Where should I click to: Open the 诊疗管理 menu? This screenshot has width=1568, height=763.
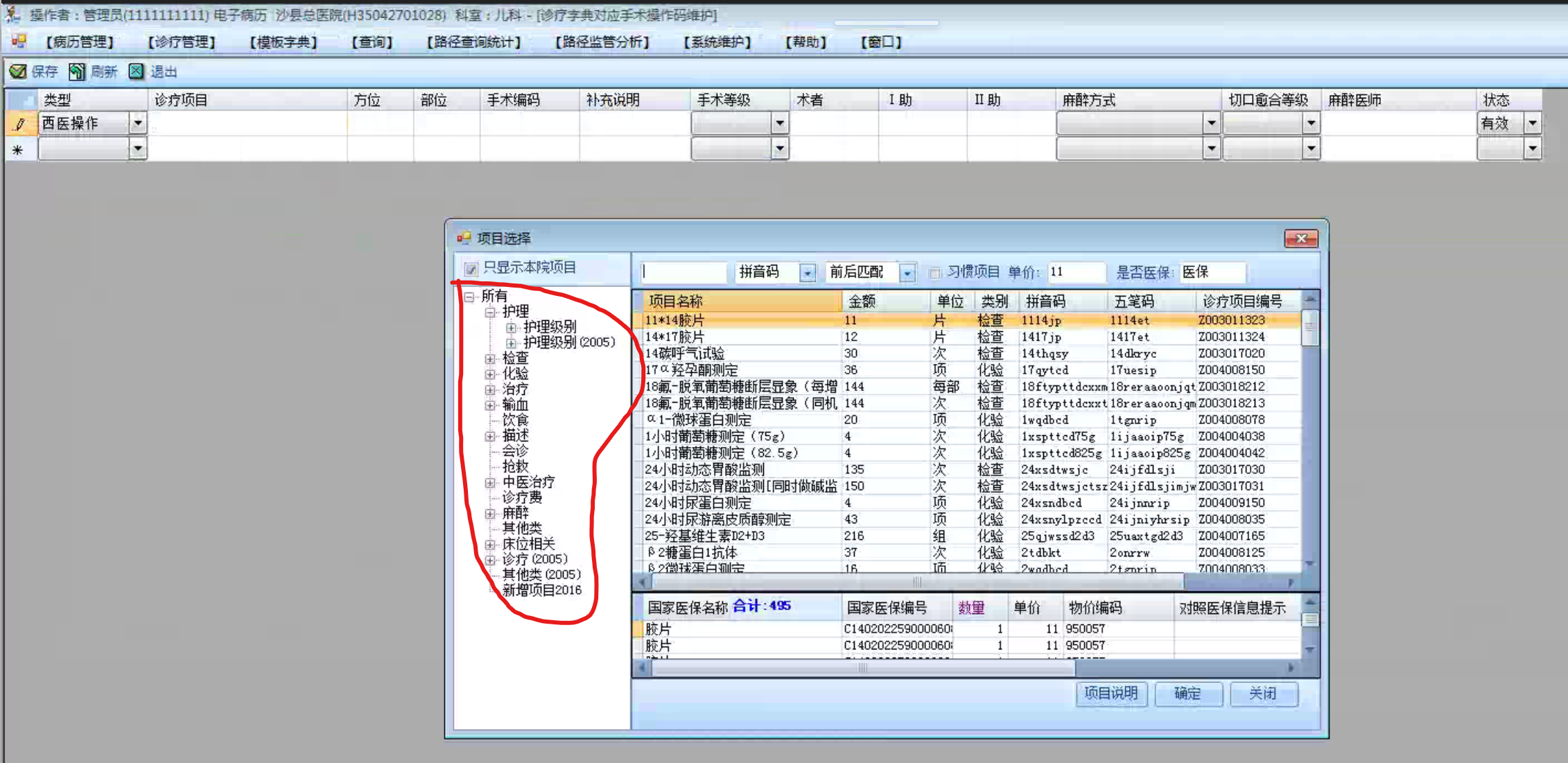(x=181, y=42)
